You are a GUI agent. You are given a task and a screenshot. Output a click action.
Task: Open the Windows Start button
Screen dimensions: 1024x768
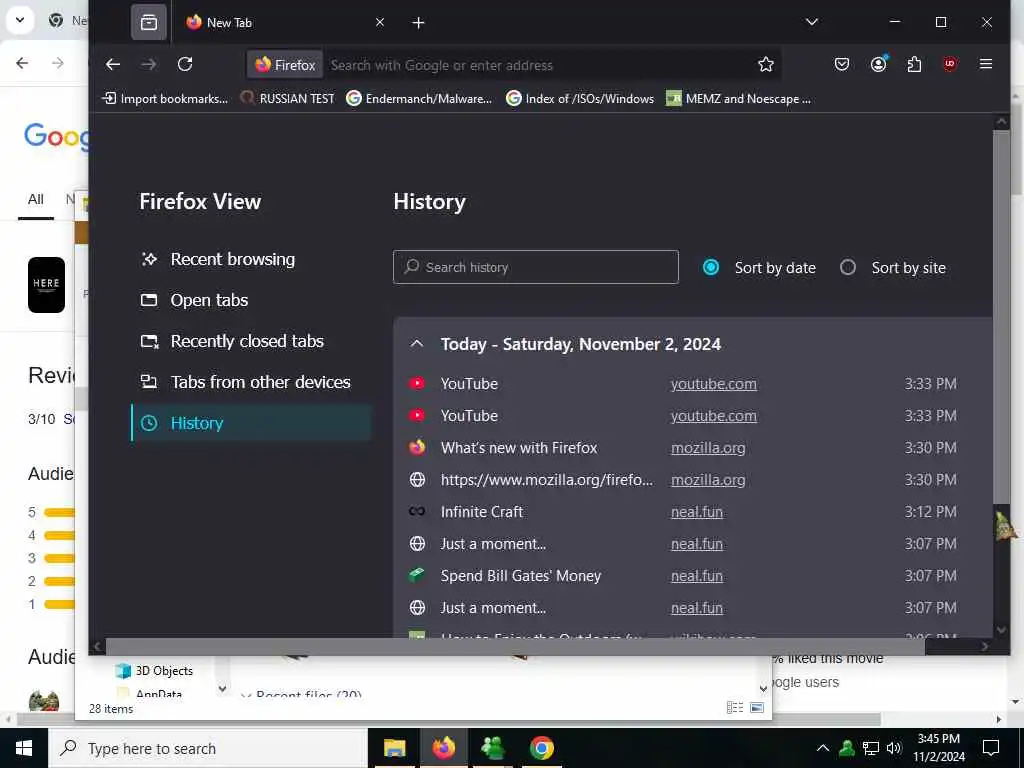[24, 748]
